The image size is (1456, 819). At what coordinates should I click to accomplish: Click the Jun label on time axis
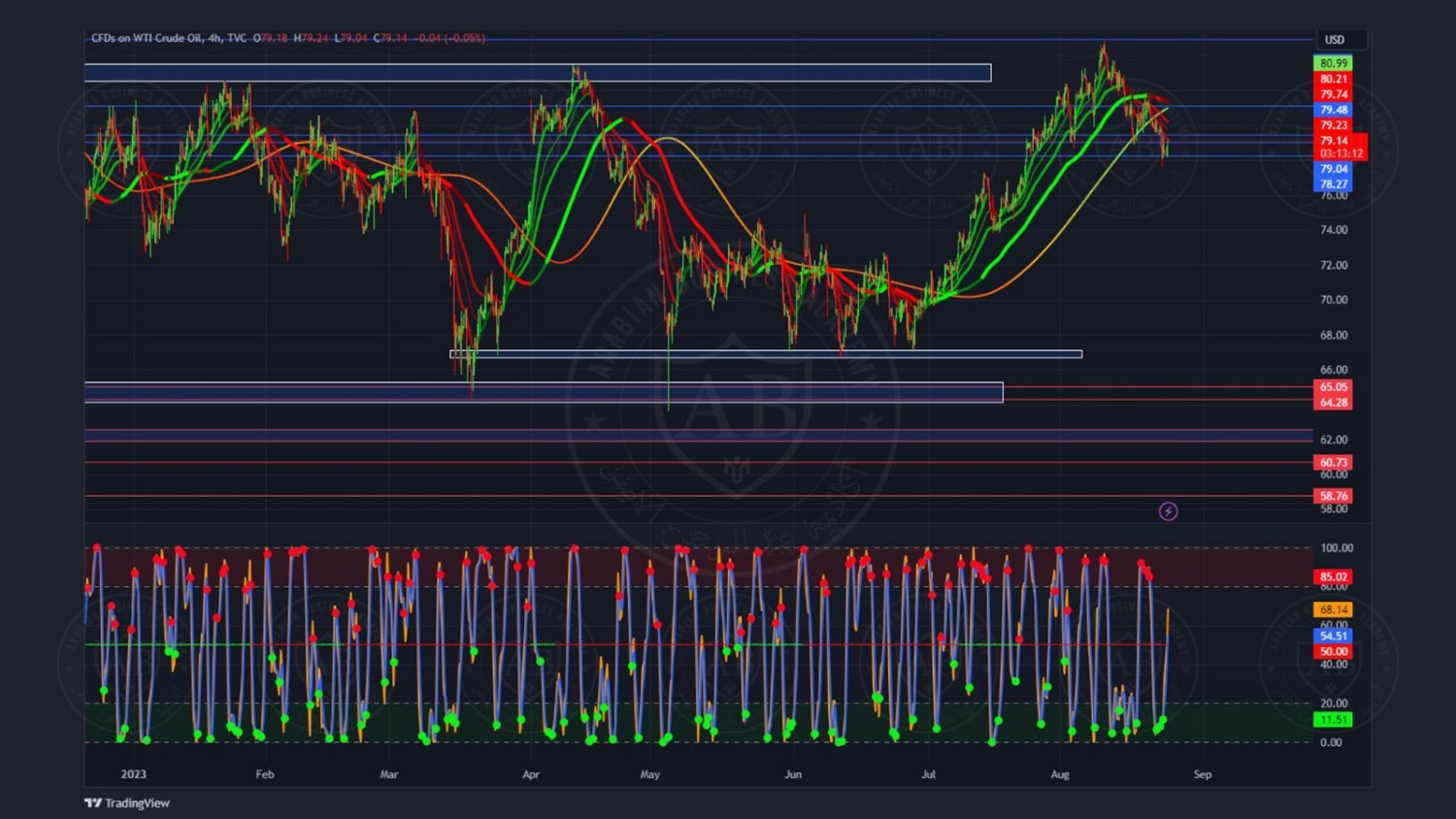(793, 774)
